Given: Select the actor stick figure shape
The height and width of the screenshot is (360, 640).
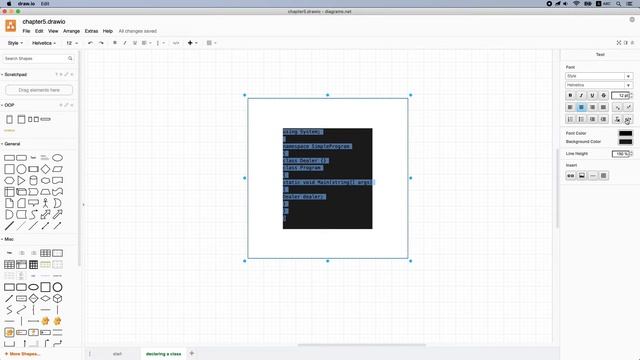Looking at the screenshot, I should (x=45, y=203).
